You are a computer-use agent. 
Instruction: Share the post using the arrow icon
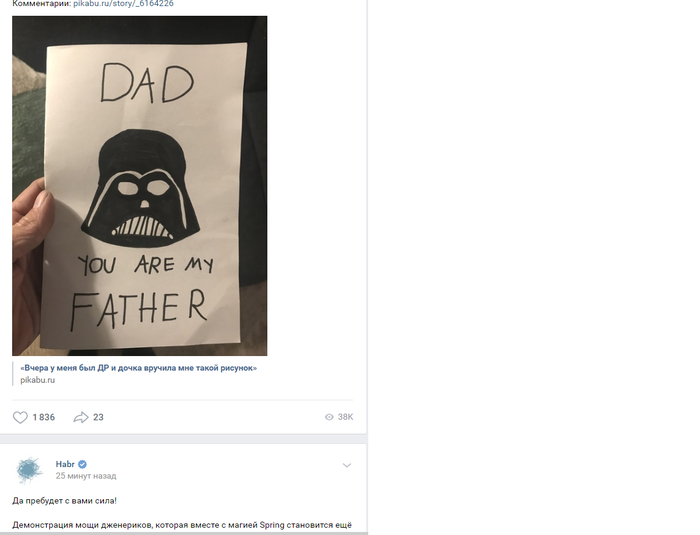pos(81,417)
